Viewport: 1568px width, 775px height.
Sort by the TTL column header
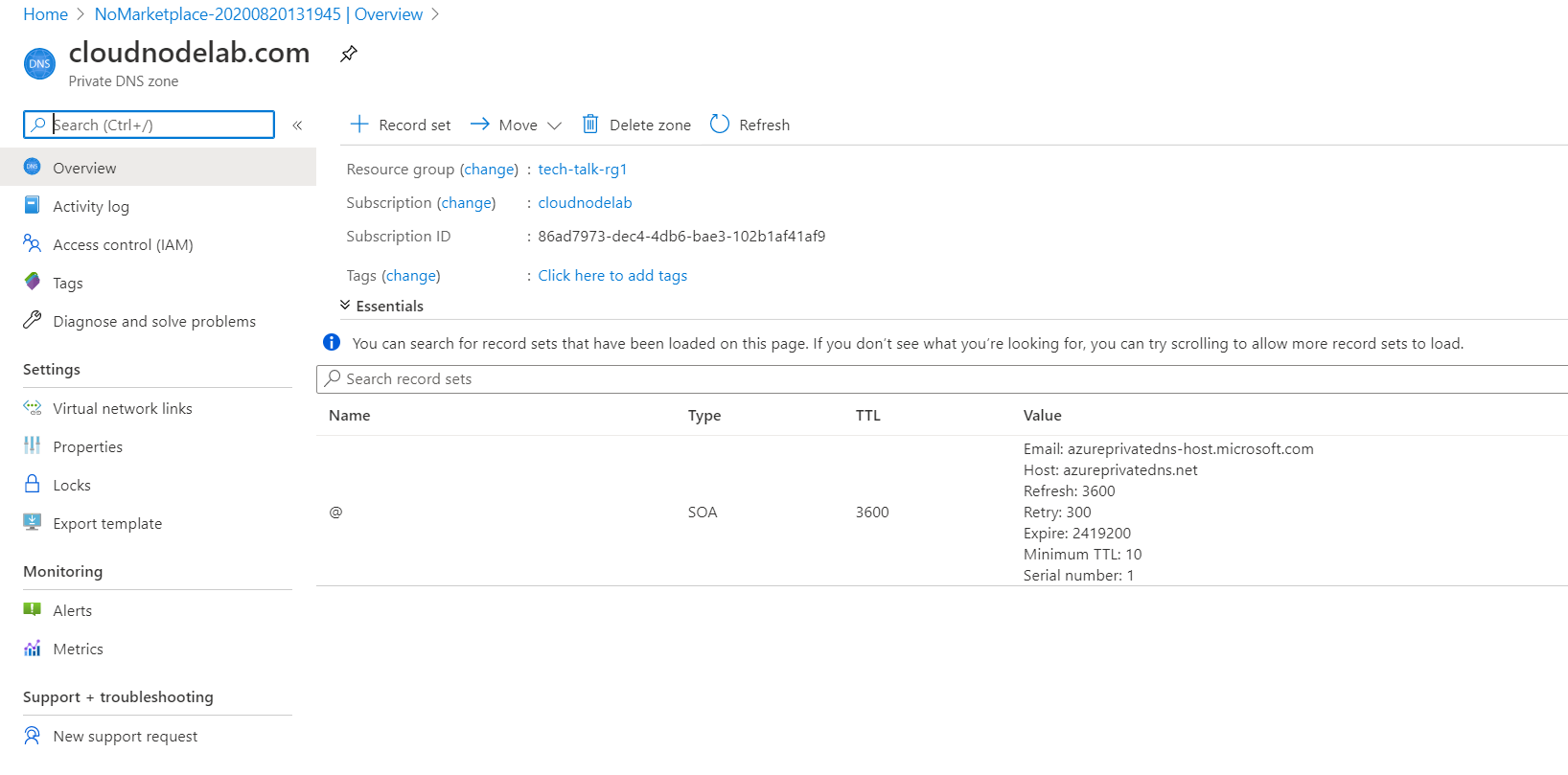[867, 415]
